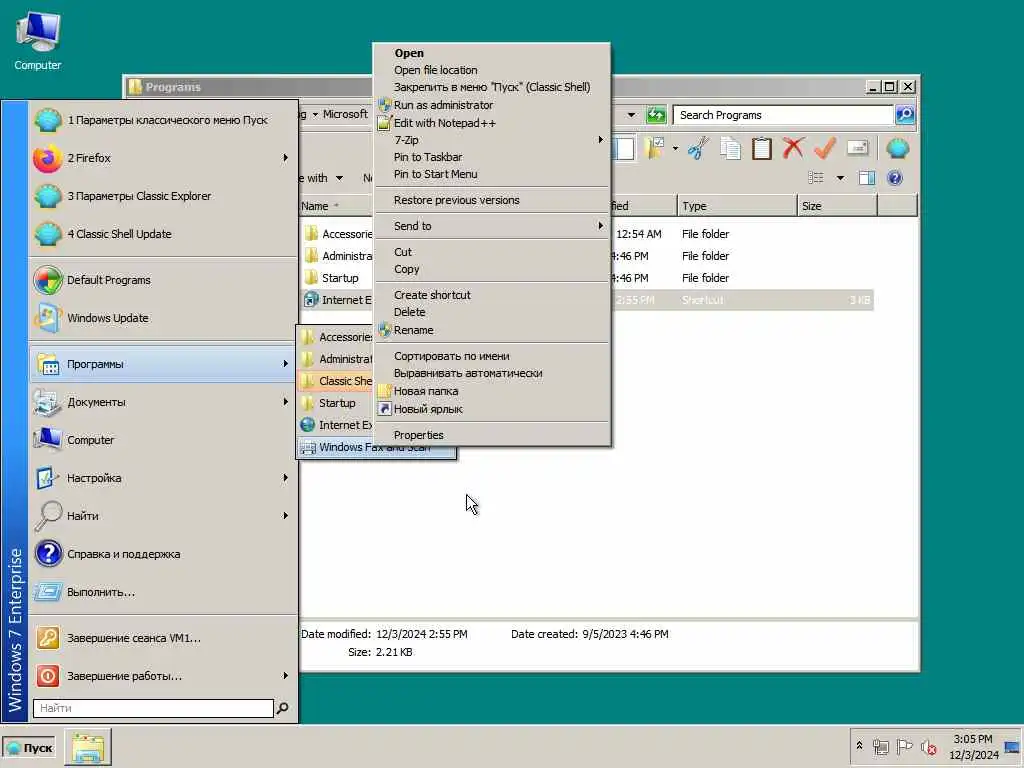The height and width of the screenshot is (768, 1024).
Task: Click Copy in the context menu
Action: [491, 269]
